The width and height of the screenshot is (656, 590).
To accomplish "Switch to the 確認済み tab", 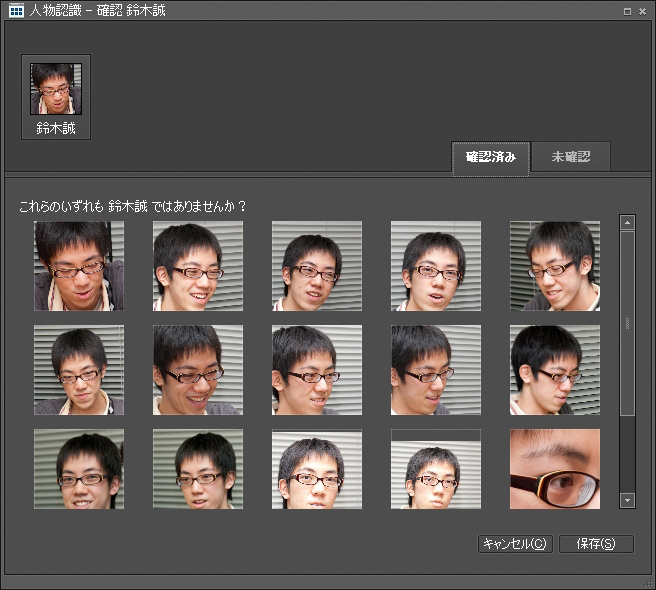I will [491, 159].
